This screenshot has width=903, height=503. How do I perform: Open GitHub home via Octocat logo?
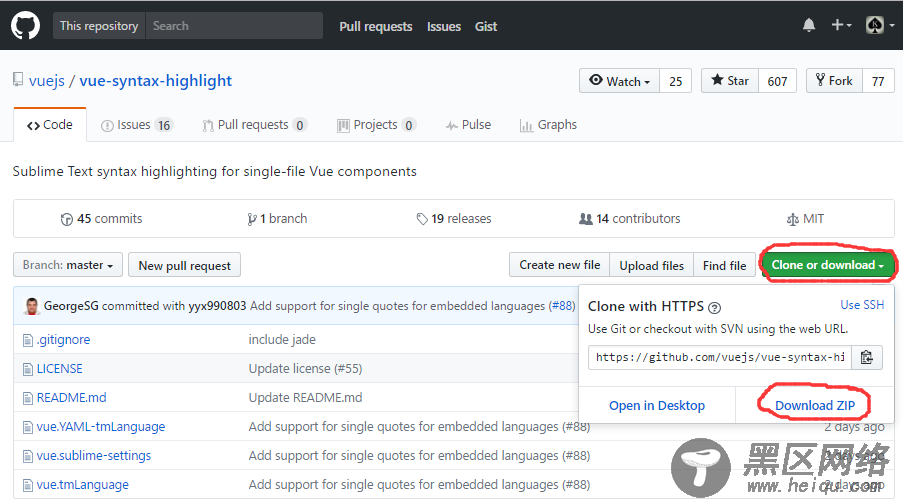coord(25,26)
